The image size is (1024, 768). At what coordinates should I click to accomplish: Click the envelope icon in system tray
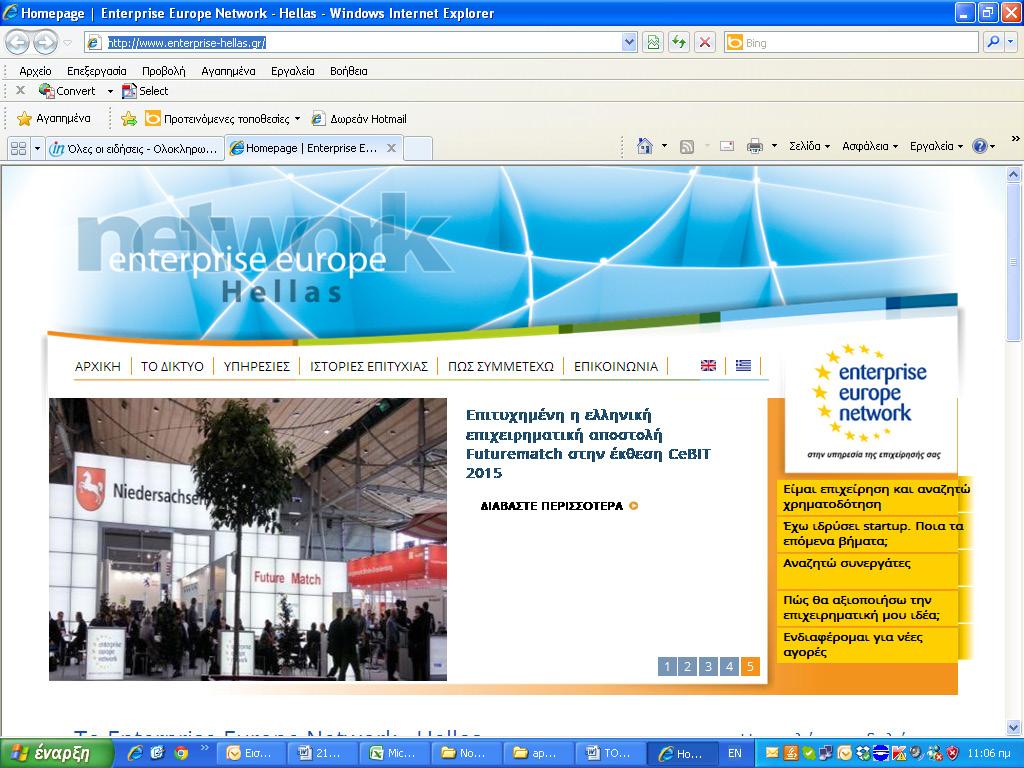pyautogui.click(x=772, y=753)
